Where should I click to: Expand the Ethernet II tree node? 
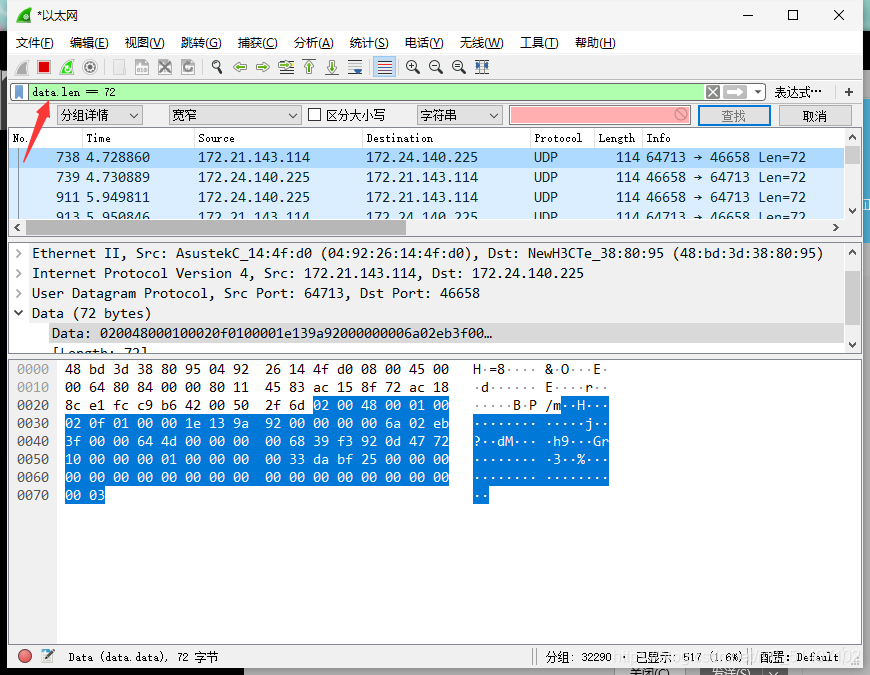click(19, 253)
